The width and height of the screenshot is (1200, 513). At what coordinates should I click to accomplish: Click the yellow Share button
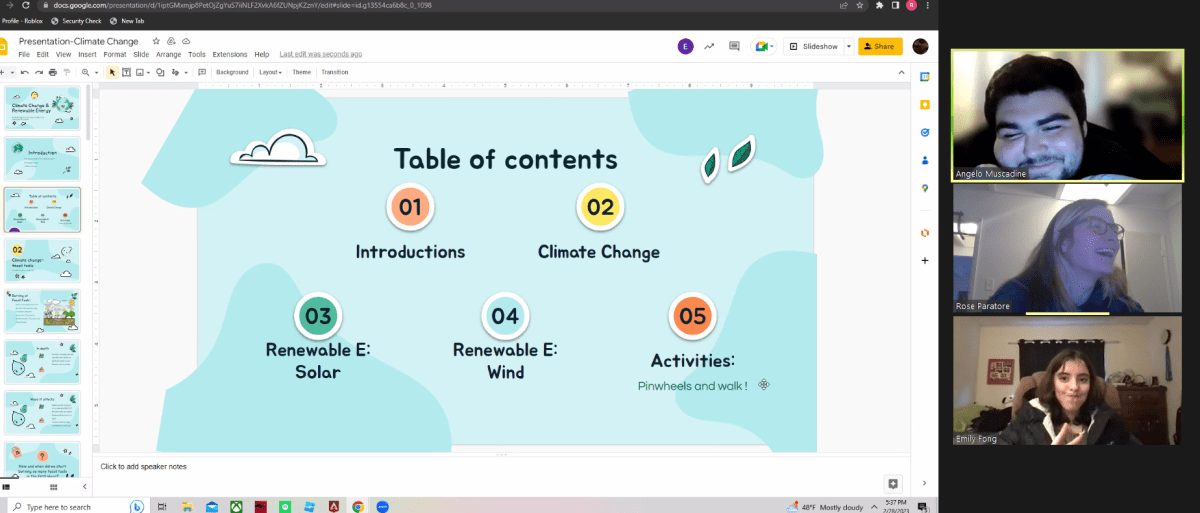click(880, 46)
